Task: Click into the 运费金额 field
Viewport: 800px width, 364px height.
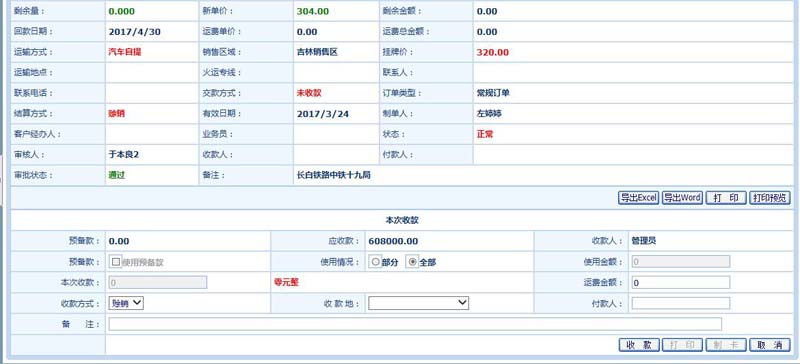Action: (x=681, y=282)
